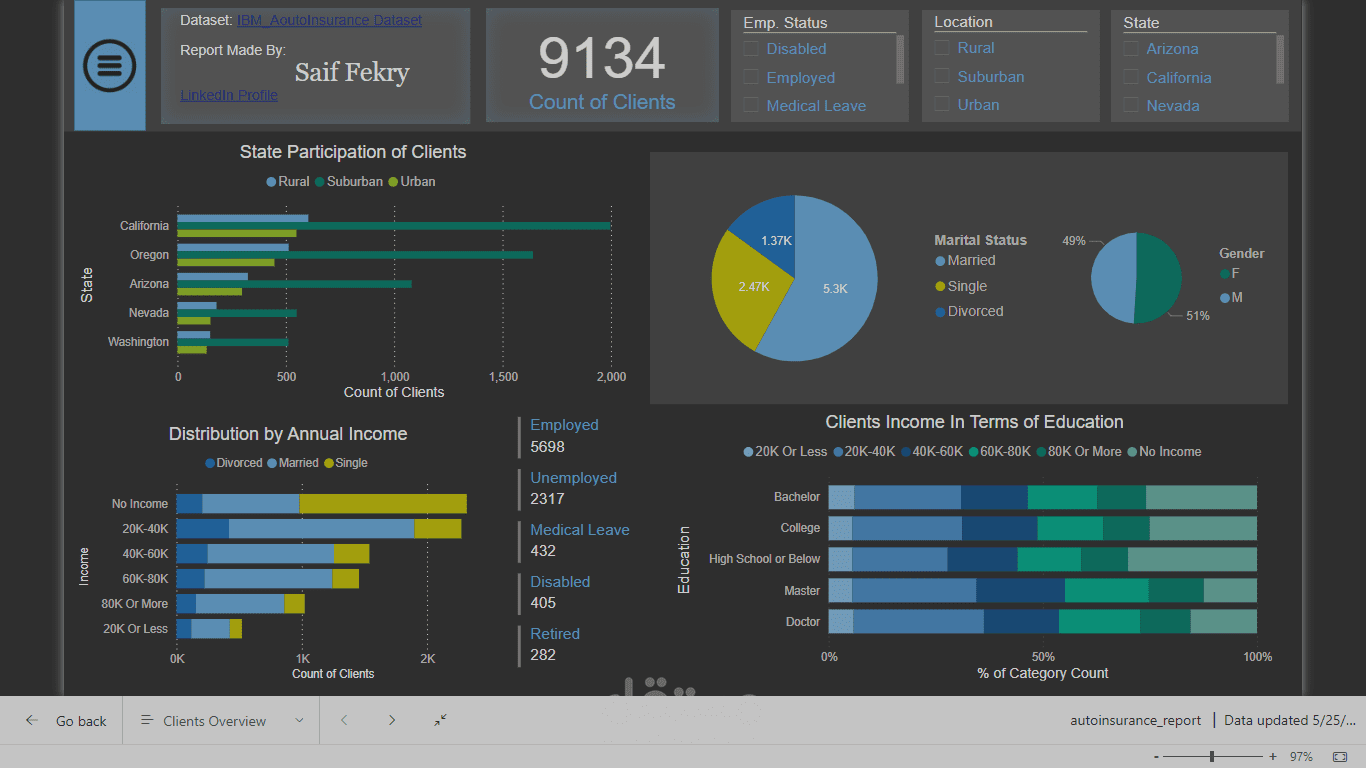Click the Urban legend item in State Participation
This screenshot has height=768, width=1366.
coord(411,182)
